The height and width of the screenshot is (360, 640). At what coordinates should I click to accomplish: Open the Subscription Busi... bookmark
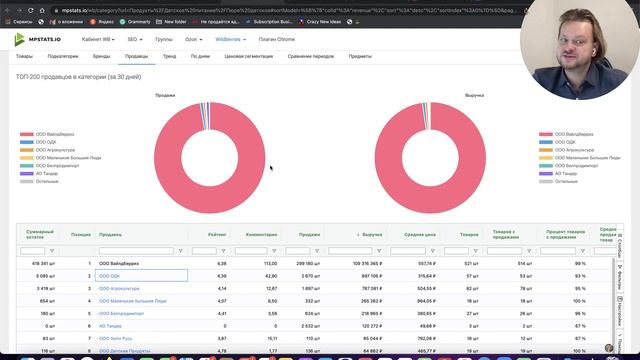point(269,22)
